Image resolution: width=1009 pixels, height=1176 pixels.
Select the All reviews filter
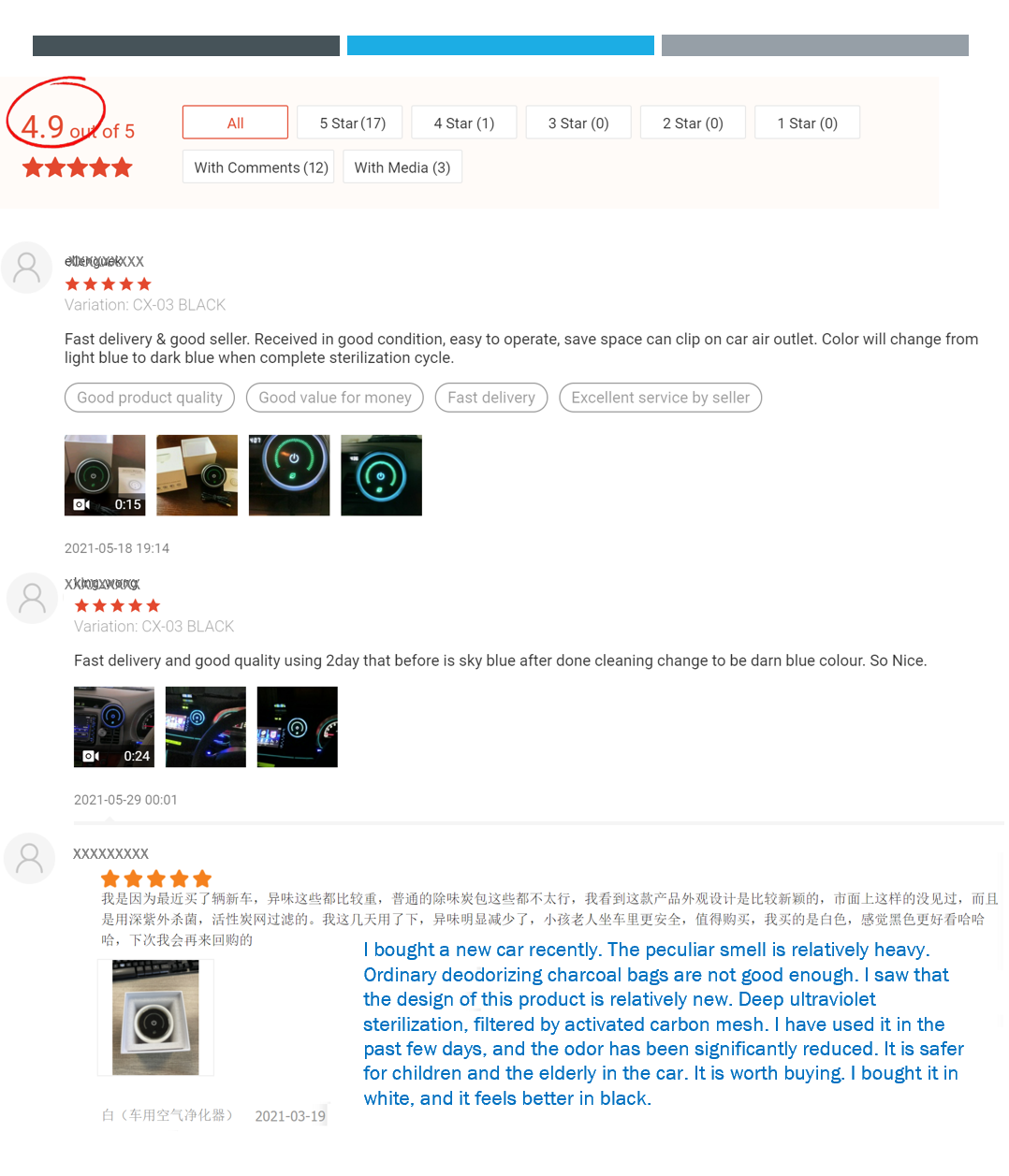pyautogui.click(x=235, y=123)
